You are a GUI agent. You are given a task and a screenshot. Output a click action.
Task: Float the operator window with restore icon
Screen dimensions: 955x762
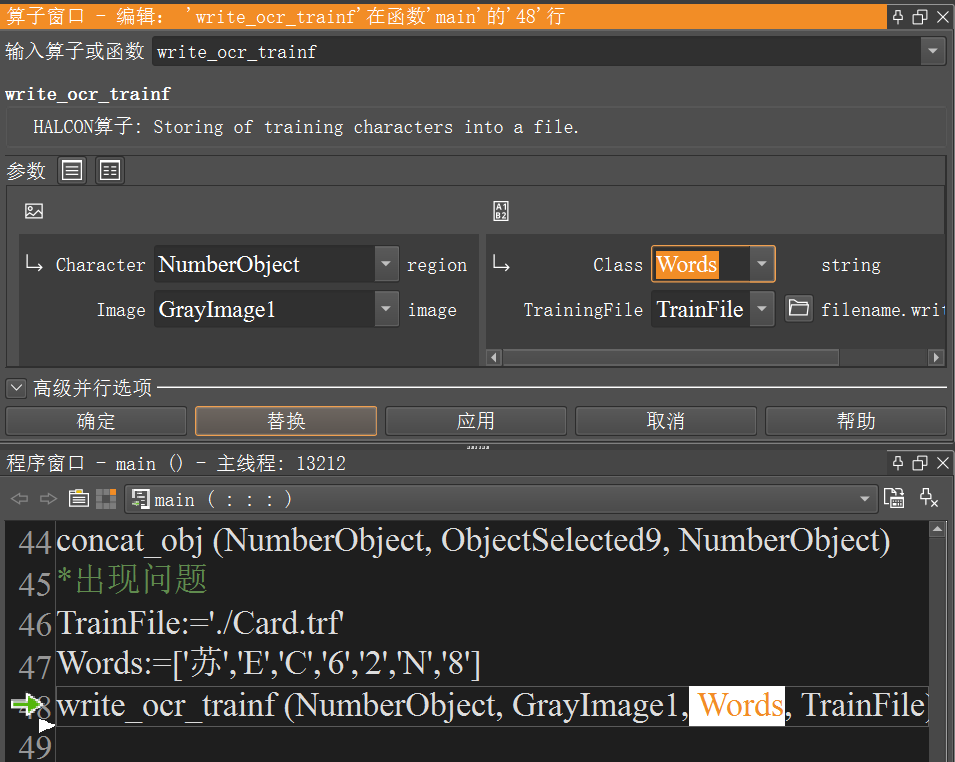click(920, 16)
